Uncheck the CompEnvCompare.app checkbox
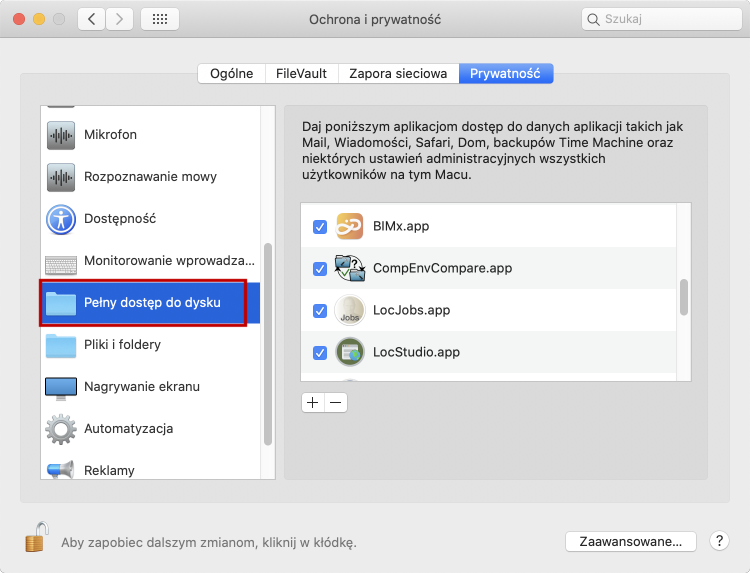Screen dimensions: 750x573 (x=320, y=268)
